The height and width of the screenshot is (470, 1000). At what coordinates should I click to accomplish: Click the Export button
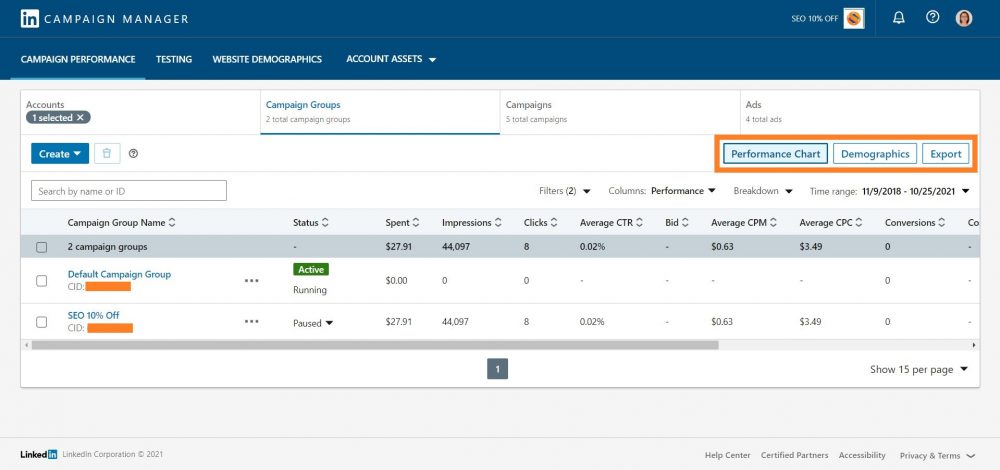[946, 154]
